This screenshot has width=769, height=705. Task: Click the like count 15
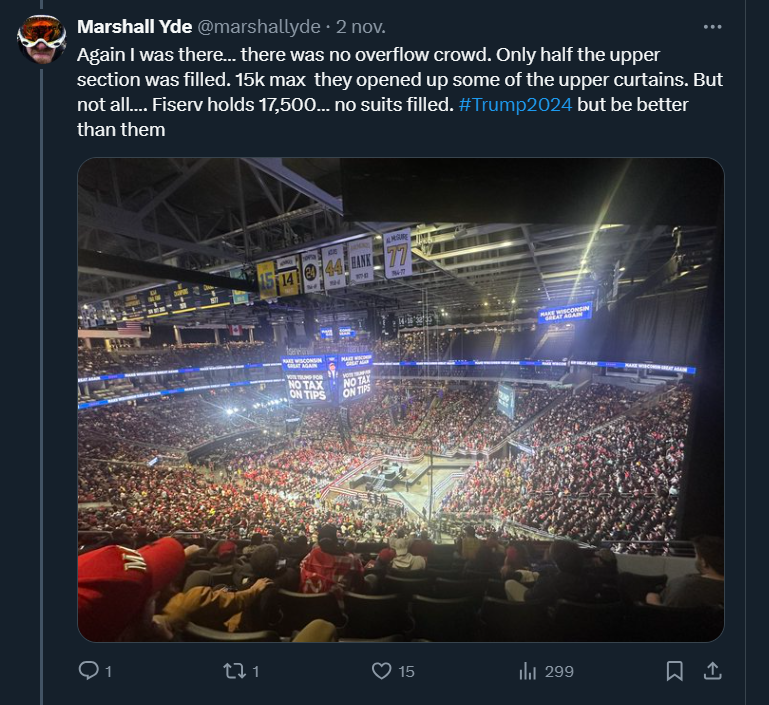point(406,672)
